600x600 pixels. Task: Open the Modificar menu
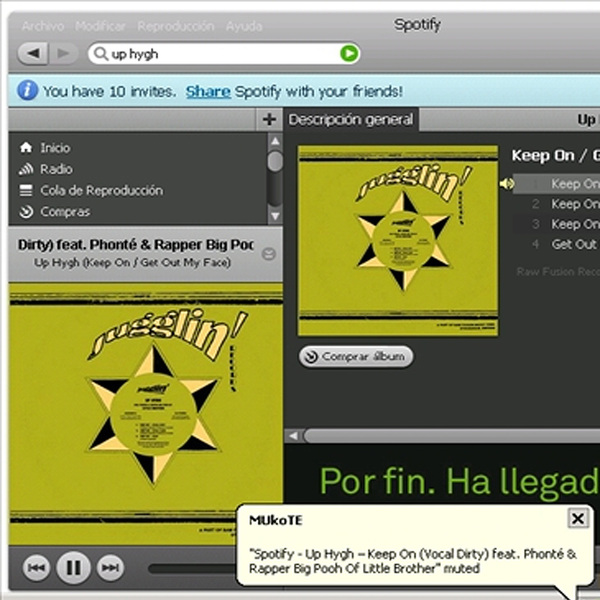101,26
